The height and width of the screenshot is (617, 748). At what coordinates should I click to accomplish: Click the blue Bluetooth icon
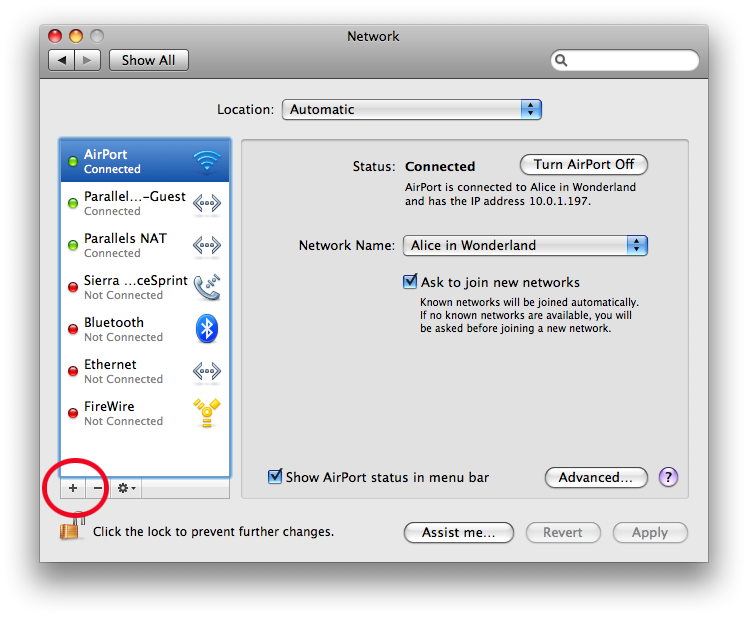click(207, 329)
